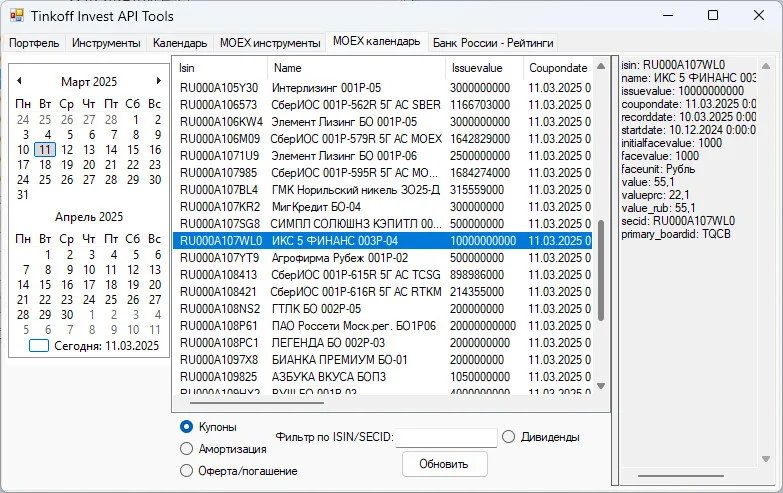Image resolution: width=783 pixels, height=493 pixels.
Task: Select the Купоны radio button
Action: 186,427
